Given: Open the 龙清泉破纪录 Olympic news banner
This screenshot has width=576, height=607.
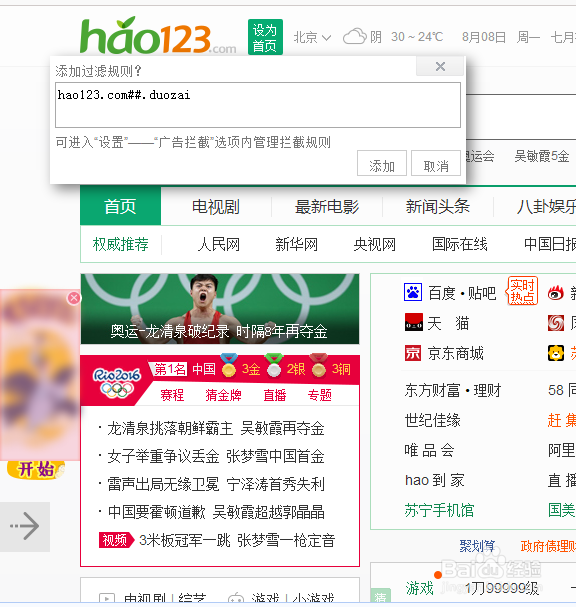Looking at the screenshot, I should pos(220,309).
